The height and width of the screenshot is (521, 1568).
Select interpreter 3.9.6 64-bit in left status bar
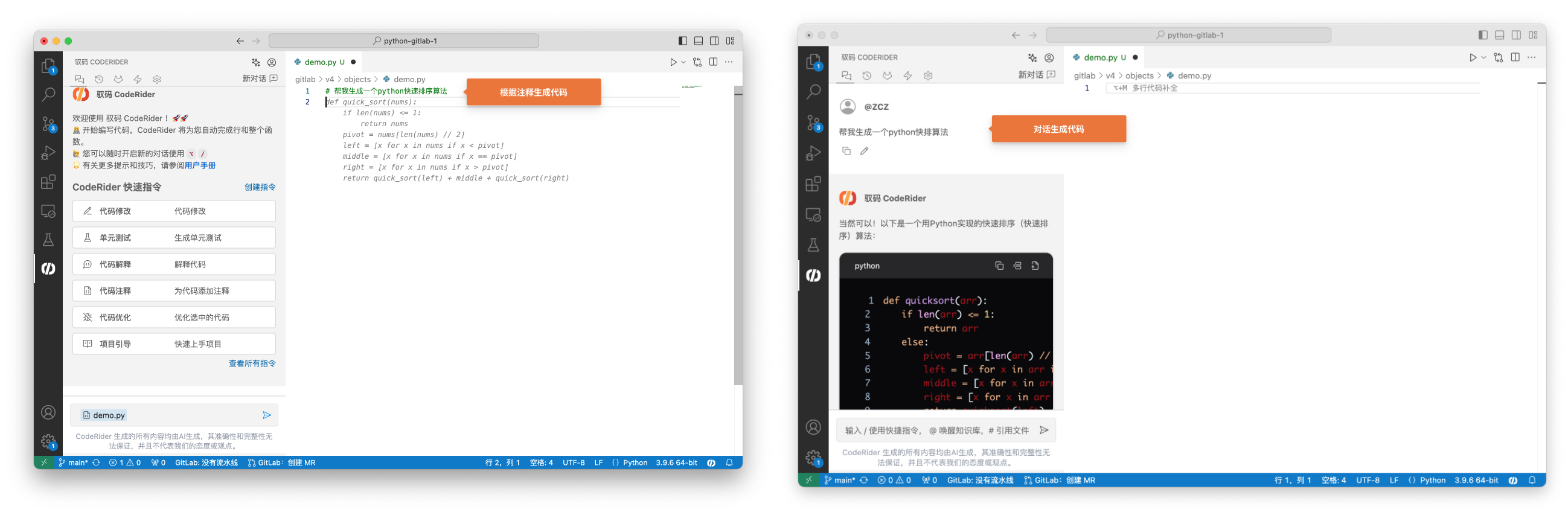pos(676,463)
